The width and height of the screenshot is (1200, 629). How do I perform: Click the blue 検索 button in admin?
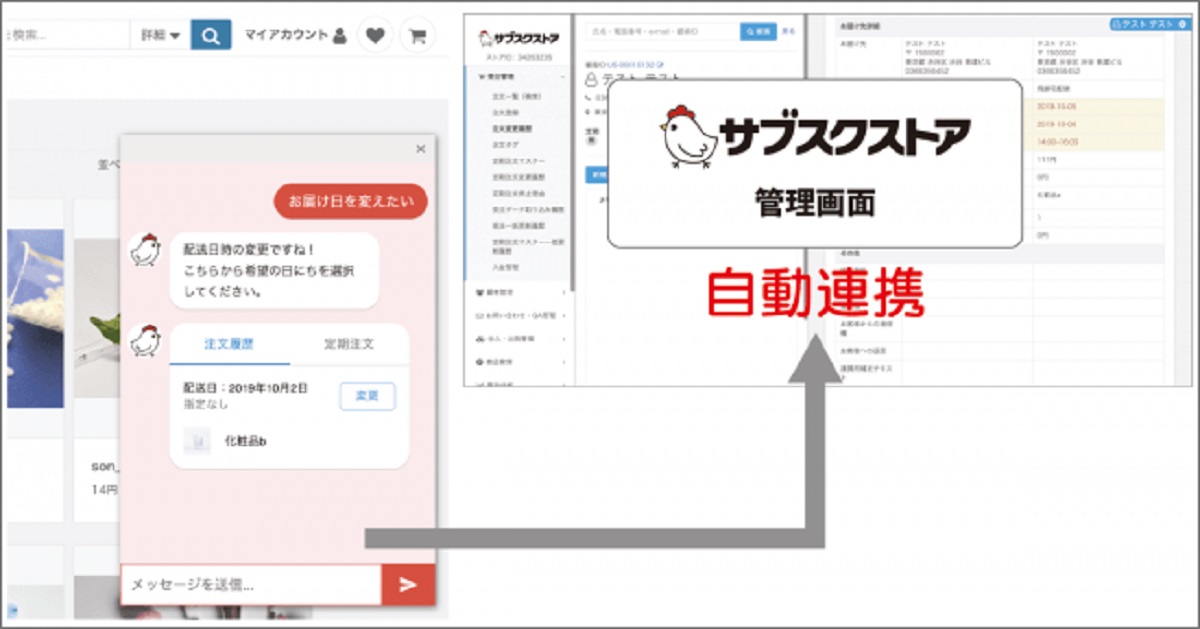click(758, 32)
